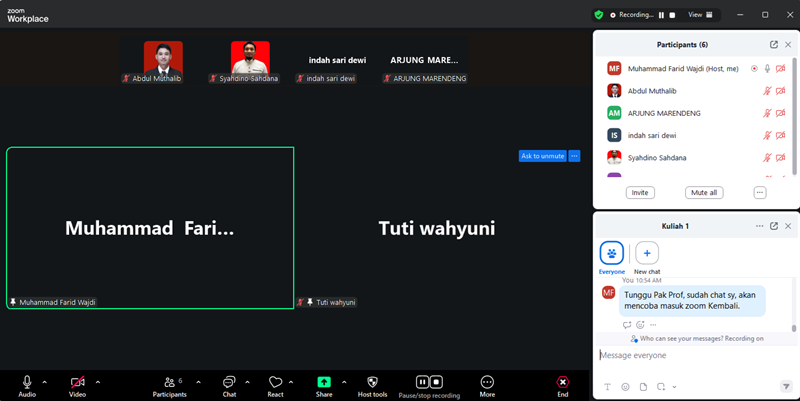800x401 pixels.
Task: Click video-off icon for indah sari dewi
Action: coord(780,135)
